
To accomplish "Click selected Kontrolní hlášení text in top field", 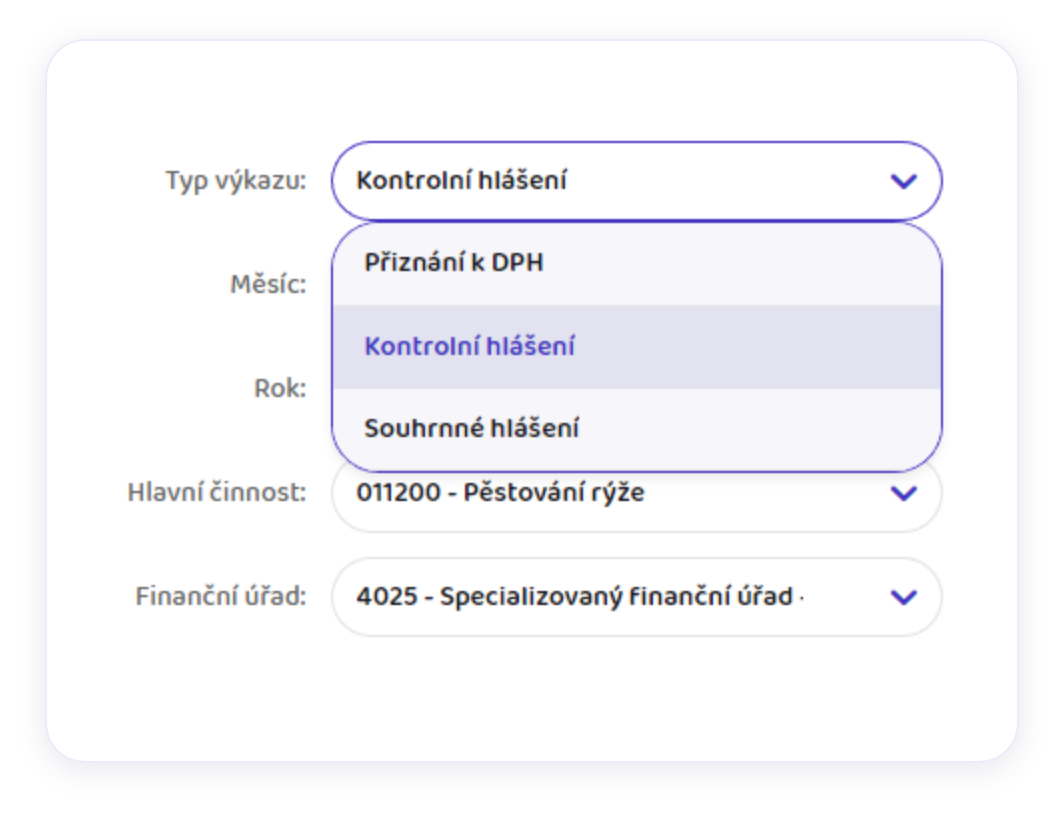I will pos(461,181).
